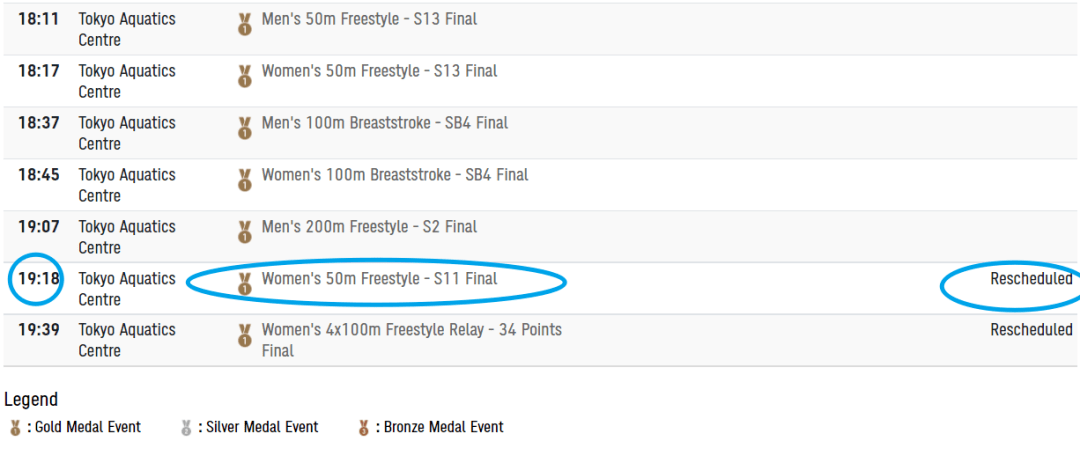Open Women's 100m Breaststroke - SB4 Final
The image size is (1080, 456).
click(x=395, y=175)
